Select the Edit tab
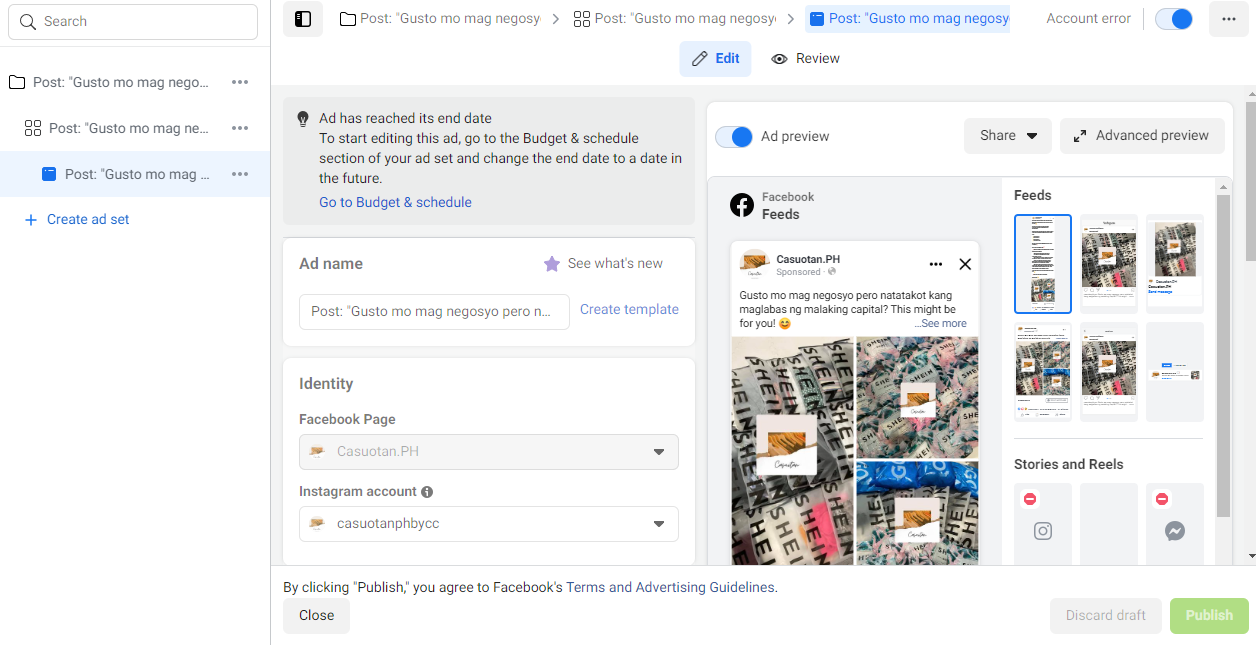The image size is (1256, 645). (x=716, y=59)
